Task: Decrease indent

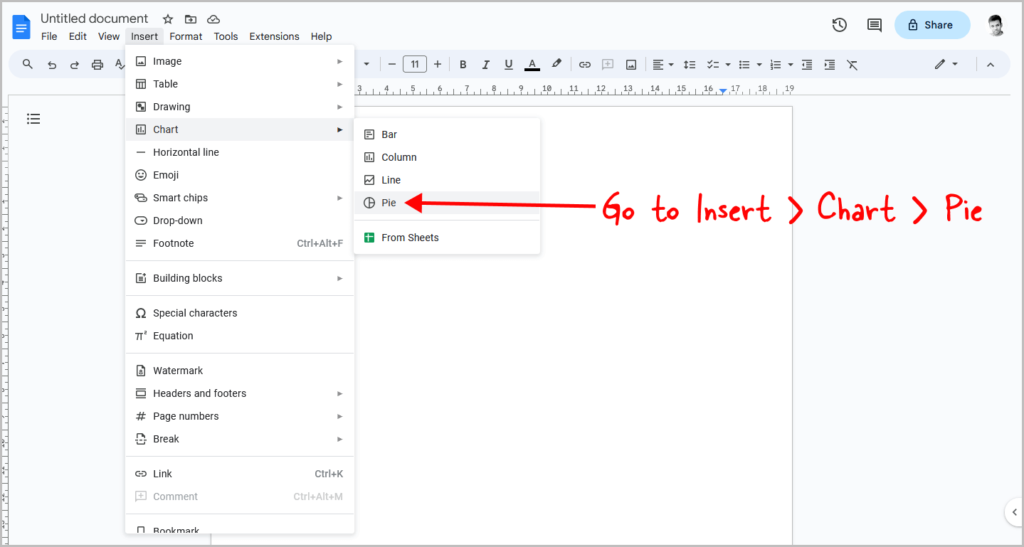Action: click(807, 65)
